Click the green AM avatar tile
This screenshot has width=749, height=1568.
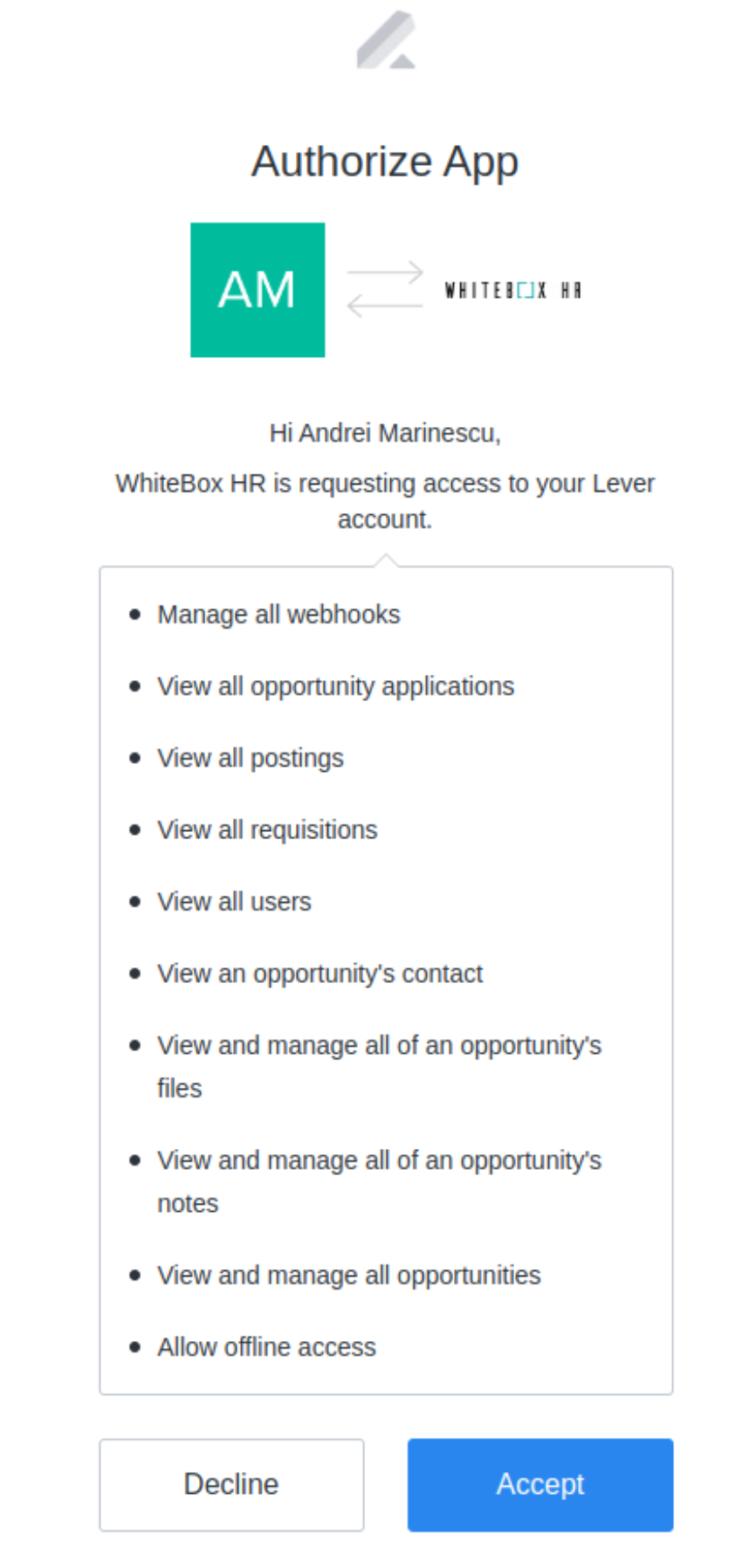click(258, 290)
